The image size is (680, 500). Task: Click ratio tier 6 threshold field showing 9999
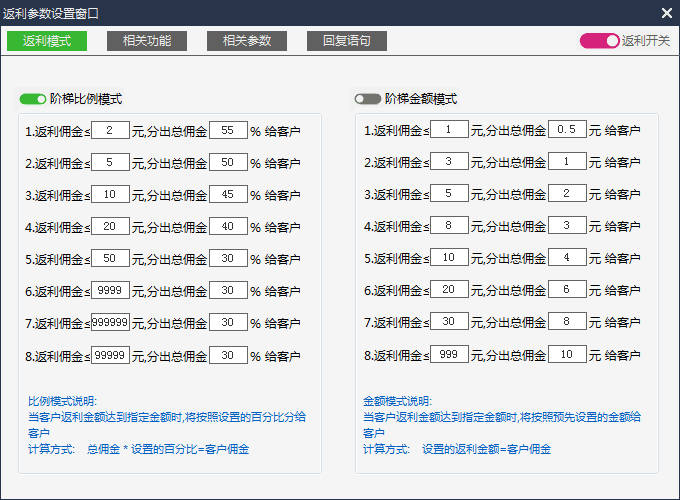click(110, 290)
